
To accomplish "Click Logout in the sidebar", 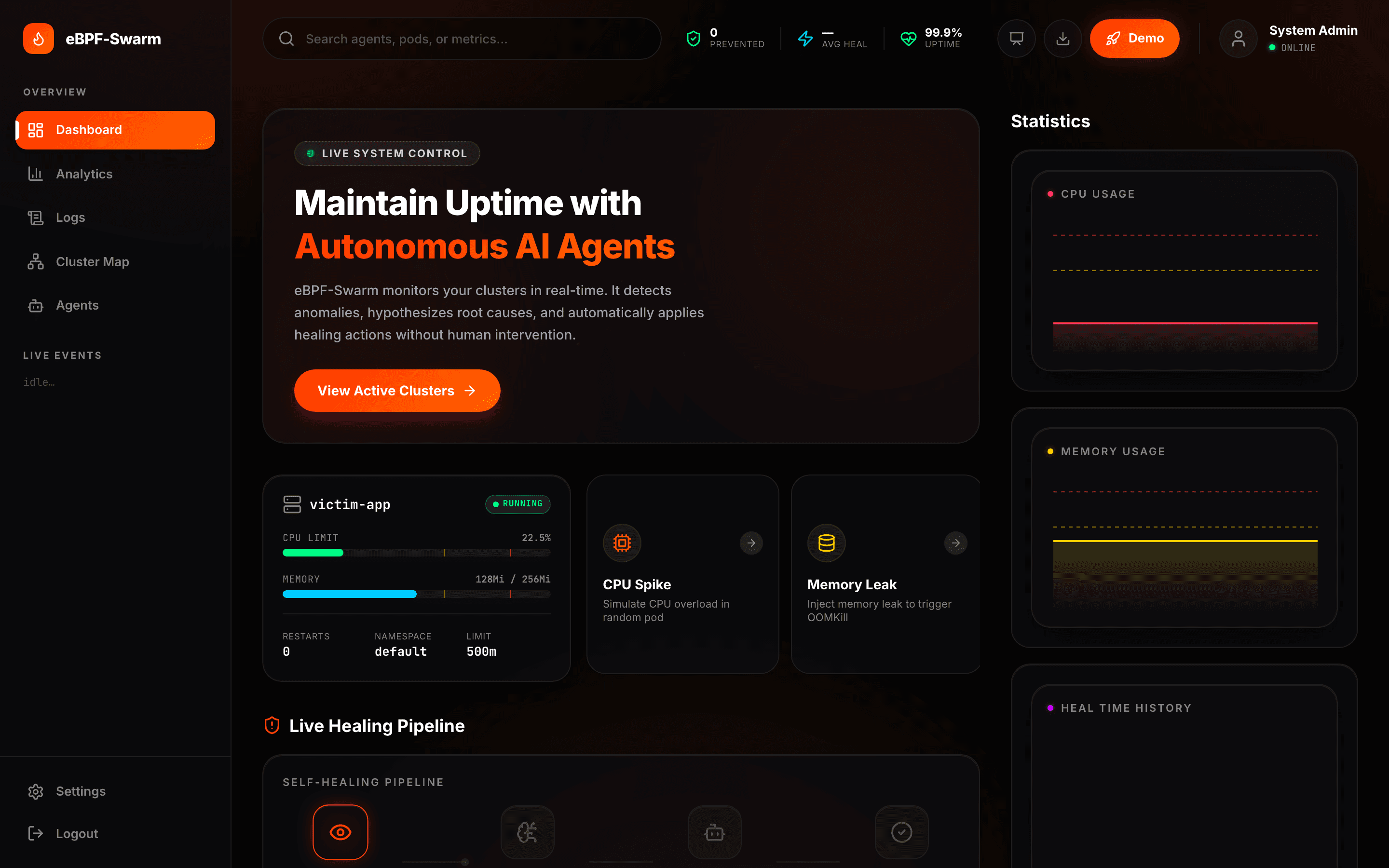I will coord(115,834).
